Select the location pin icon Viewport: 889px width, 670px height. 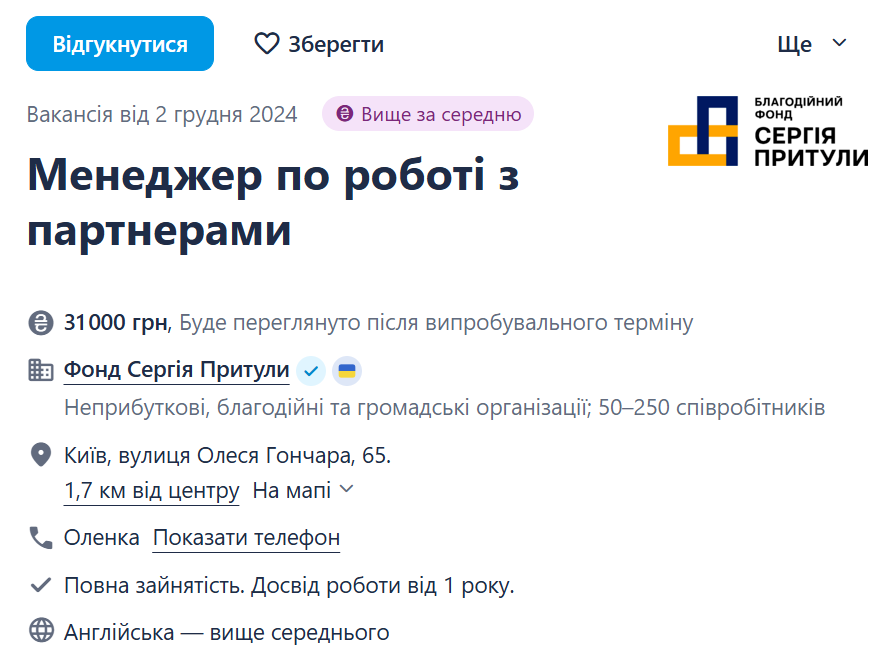coord(40,453)
